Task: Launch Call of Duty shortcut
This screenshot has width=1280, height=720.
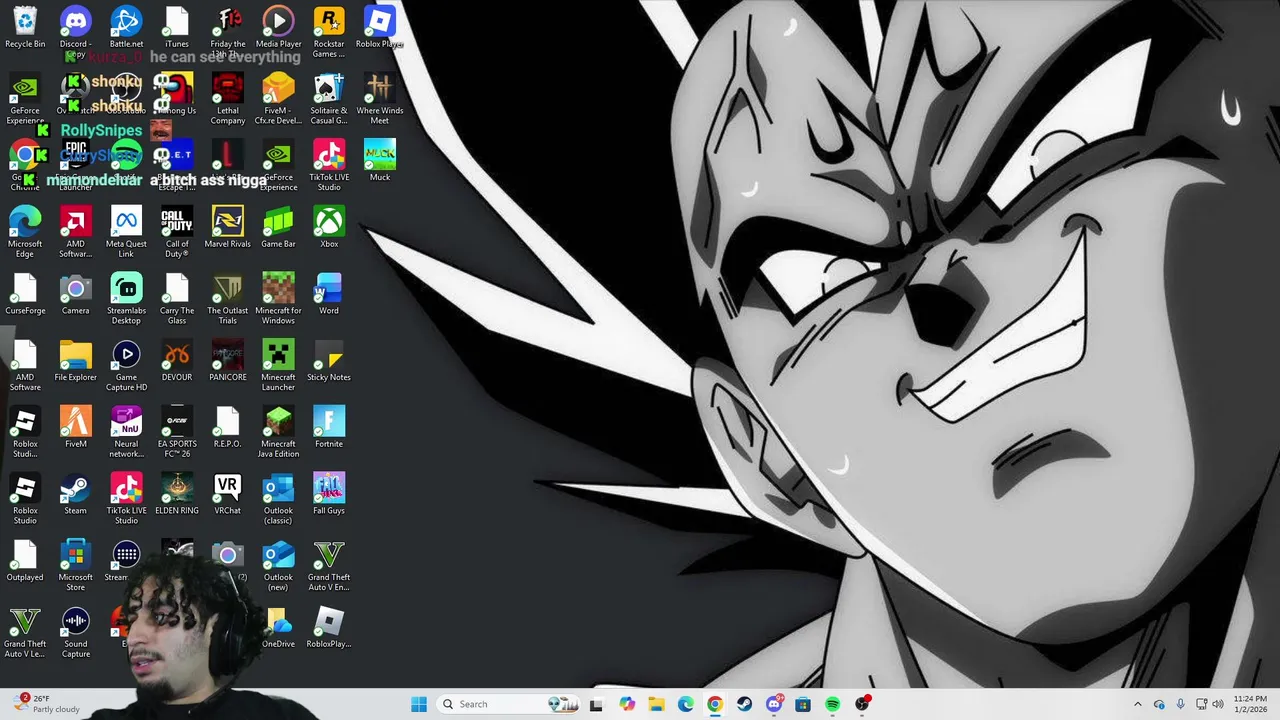Action: (x=177, y=232)
